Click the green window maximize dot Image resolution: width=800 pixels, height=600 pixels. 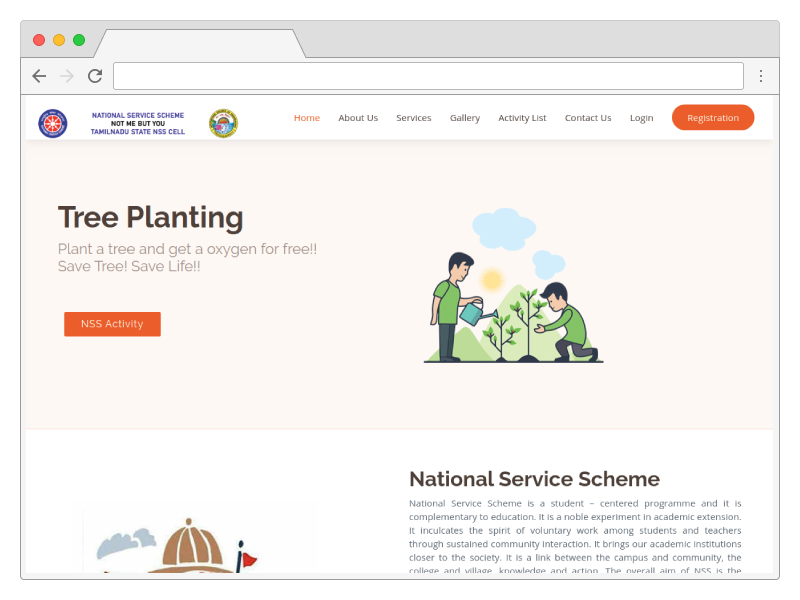[79, 40]
